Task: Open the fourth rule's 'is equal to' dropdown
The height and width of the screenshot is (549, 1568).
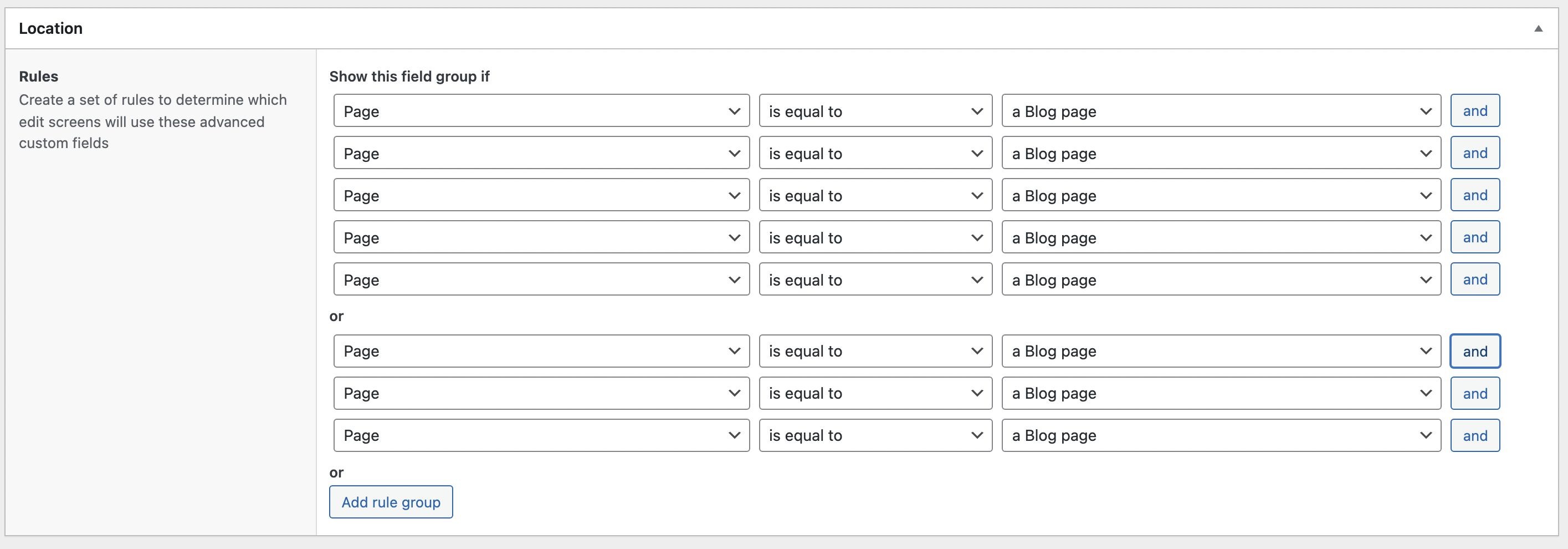Action: (x=875, y=237)
